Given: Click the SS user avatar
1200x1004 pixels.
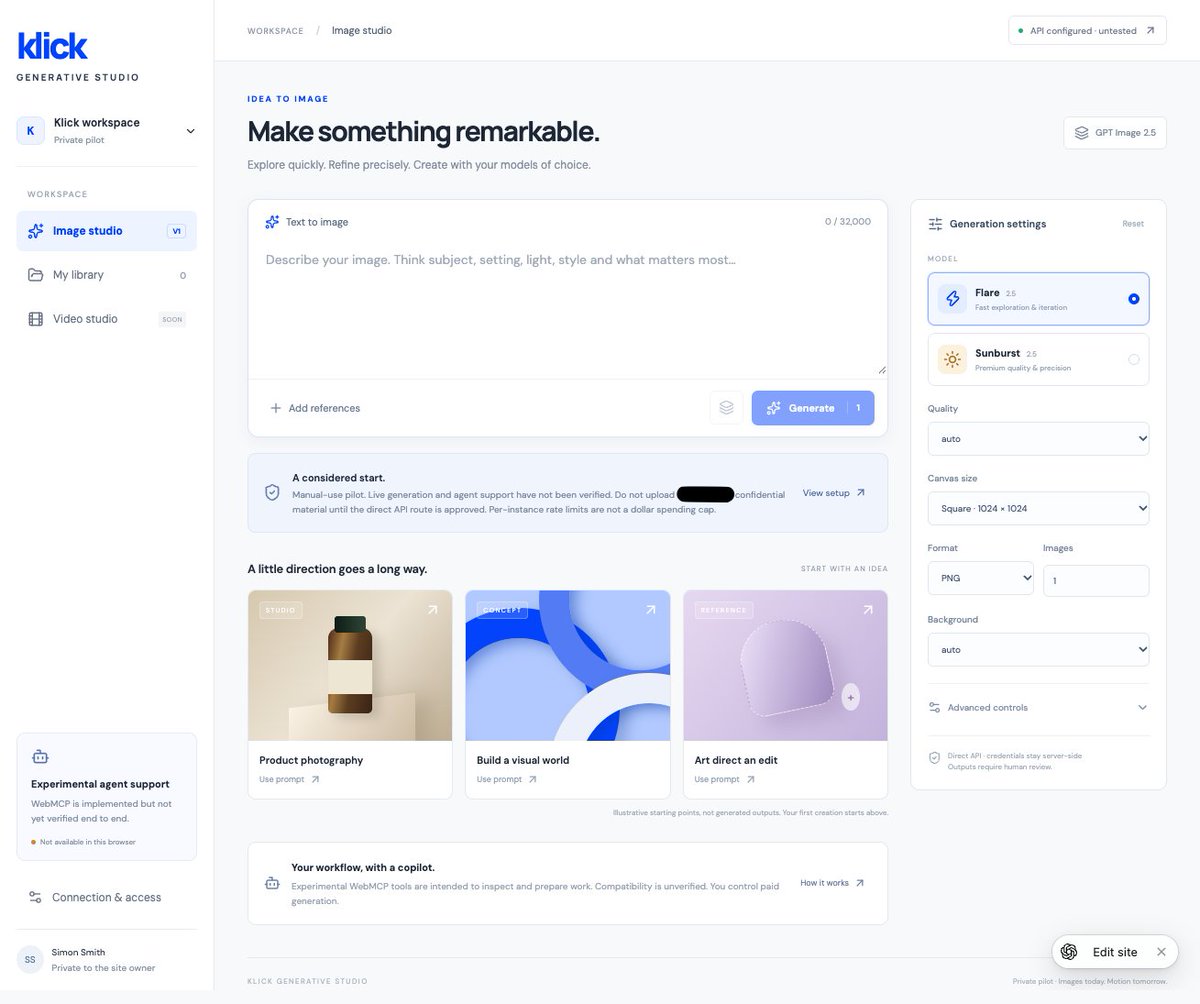Looking at the screenshot, I should pyautogui.click(x=30, y=959).
